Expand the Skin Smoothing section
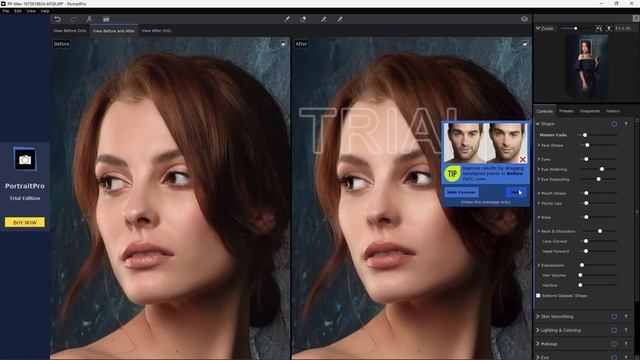 tap(538, 316)
